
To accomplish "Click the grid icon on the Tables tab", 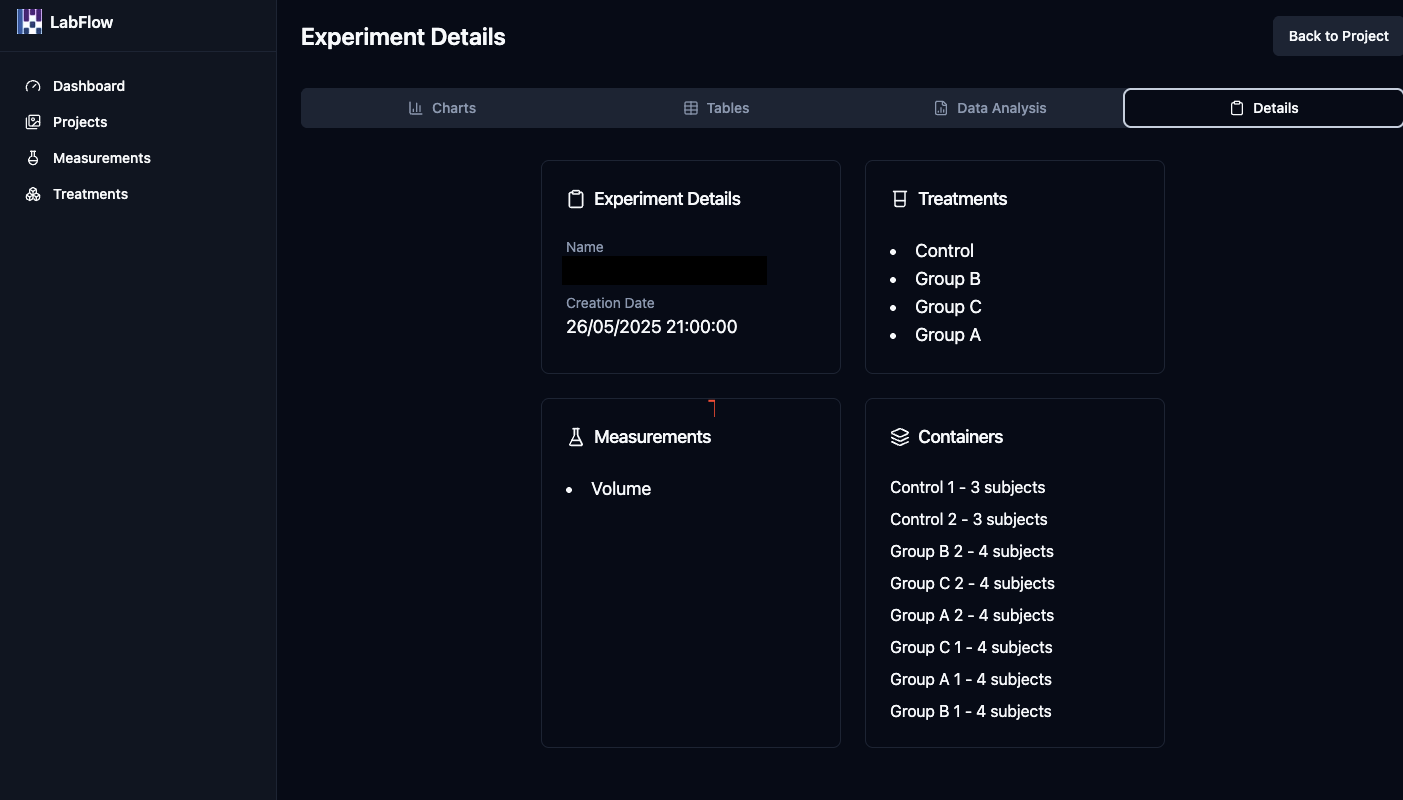I will [x=689, y=107].
